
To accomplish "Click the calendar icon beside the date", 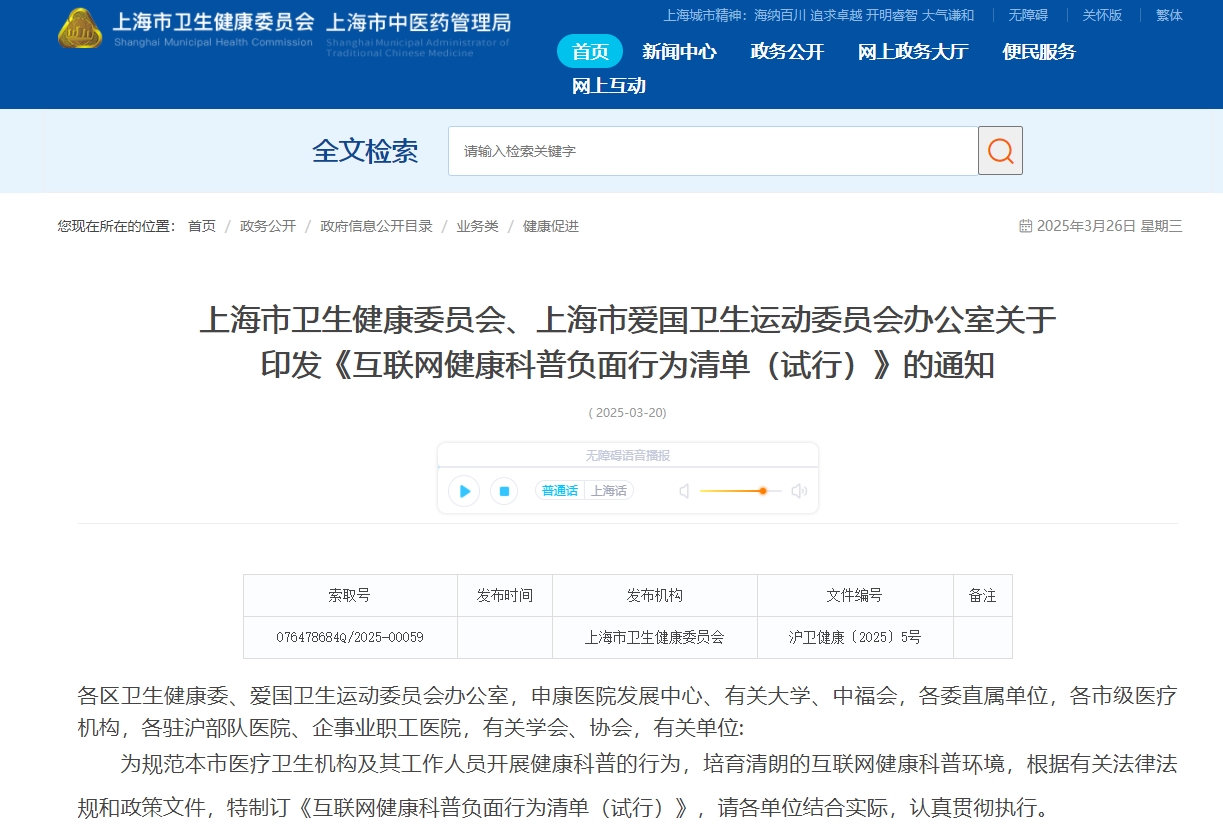I will pyautogui.click(x=1025, y=226).
